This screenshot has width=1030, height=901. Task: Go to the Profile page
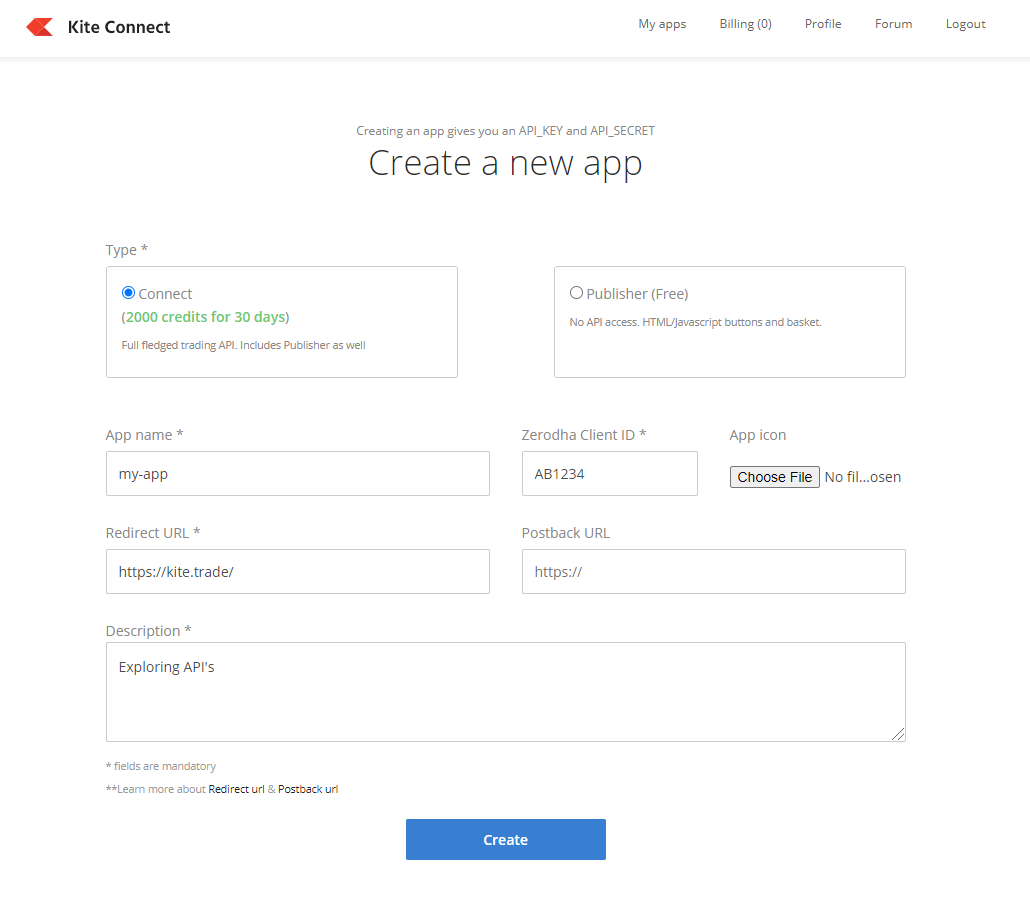click(823, 24)
